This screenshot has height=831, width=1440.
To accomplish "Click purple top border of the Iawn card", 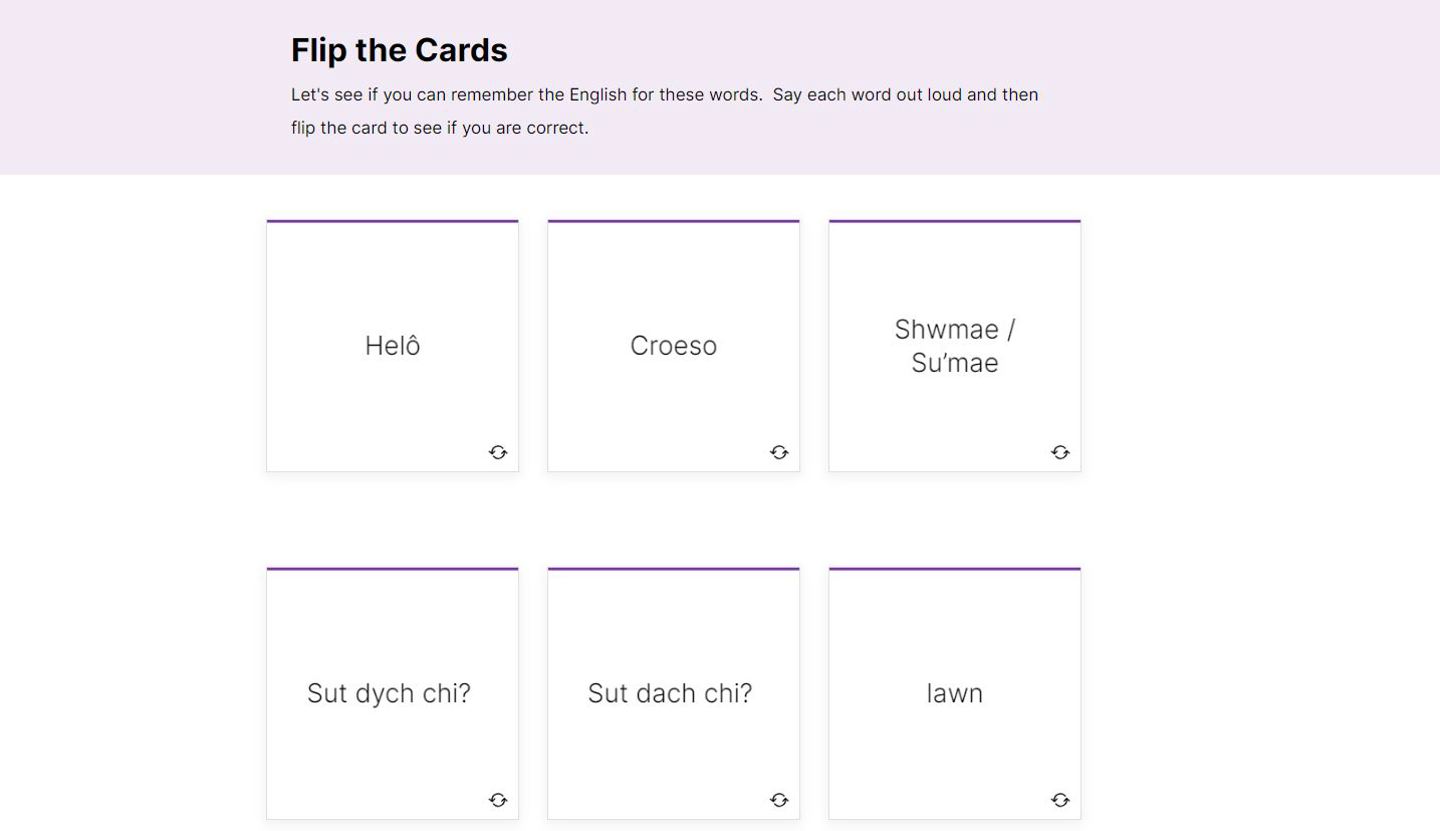I will [954, 569].
